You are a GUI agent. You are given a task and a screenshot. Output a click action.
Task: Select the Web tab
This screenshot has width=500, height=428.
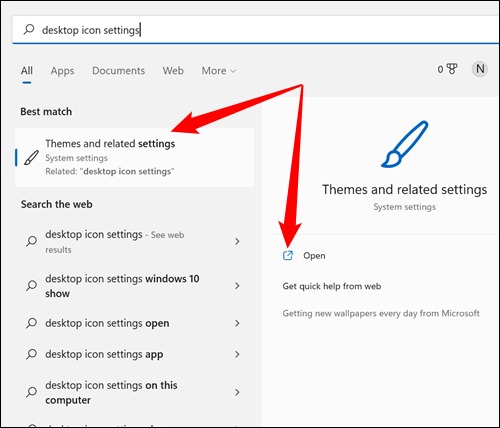click(x=173, y=71)
